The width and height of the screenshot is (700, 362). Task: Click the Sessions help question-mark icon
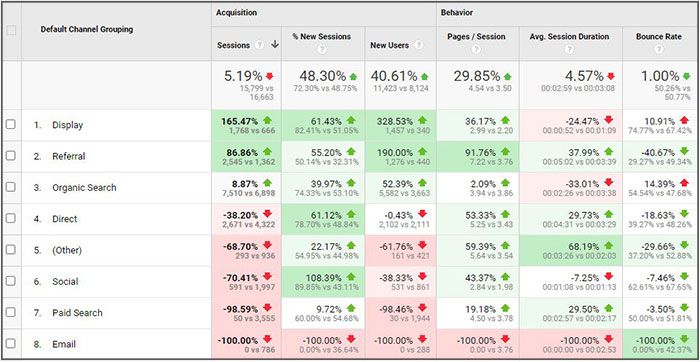coord(259,45)
